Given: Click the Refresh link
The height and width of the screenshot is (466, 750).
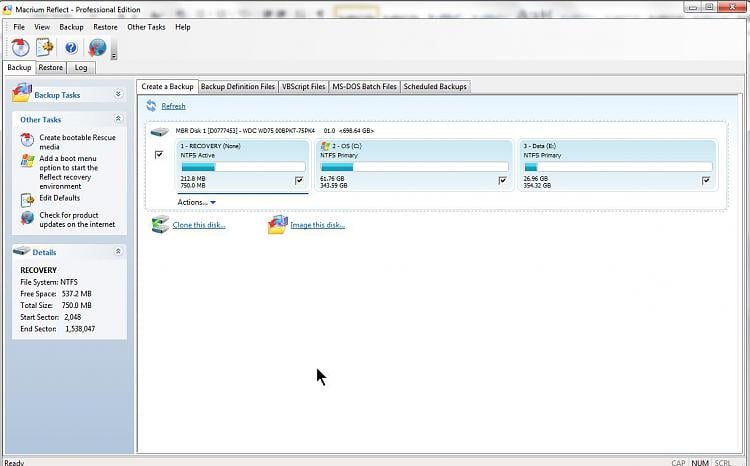Looking at the screenshot, I should point(173,106).
